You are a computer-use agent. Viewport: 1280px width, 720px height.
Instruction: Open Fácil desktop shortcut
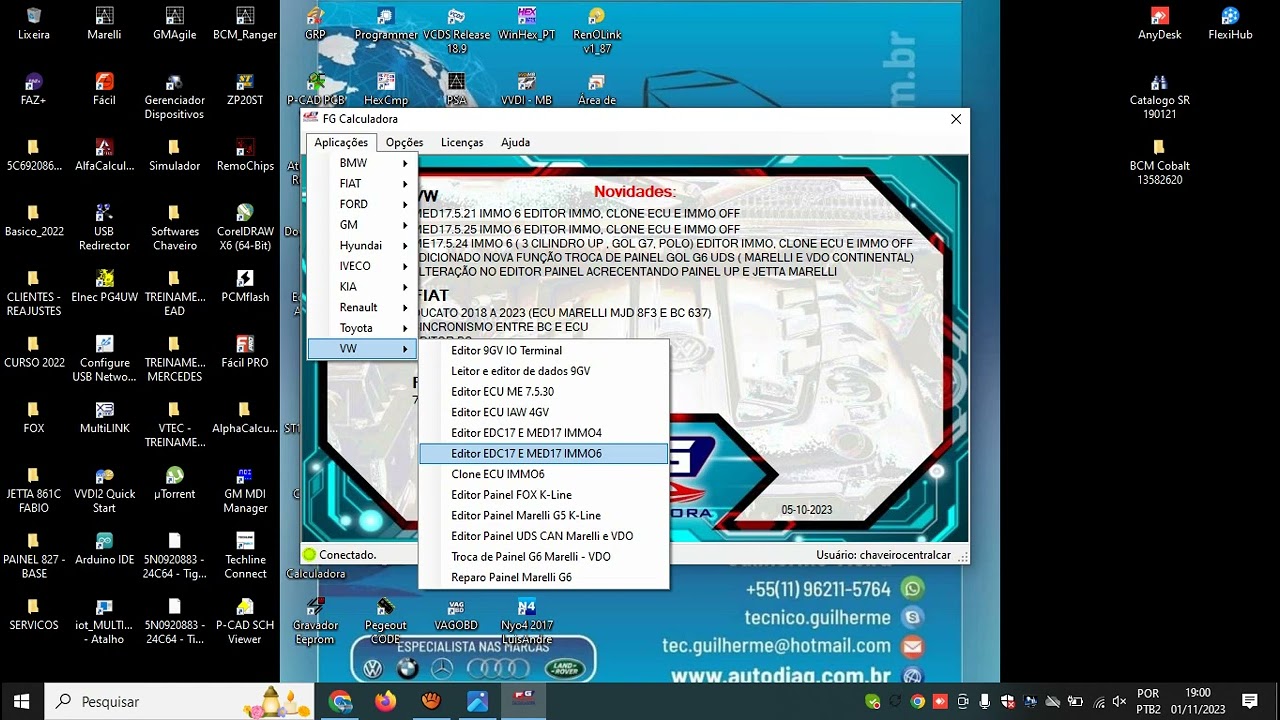(x=104, y=89)
